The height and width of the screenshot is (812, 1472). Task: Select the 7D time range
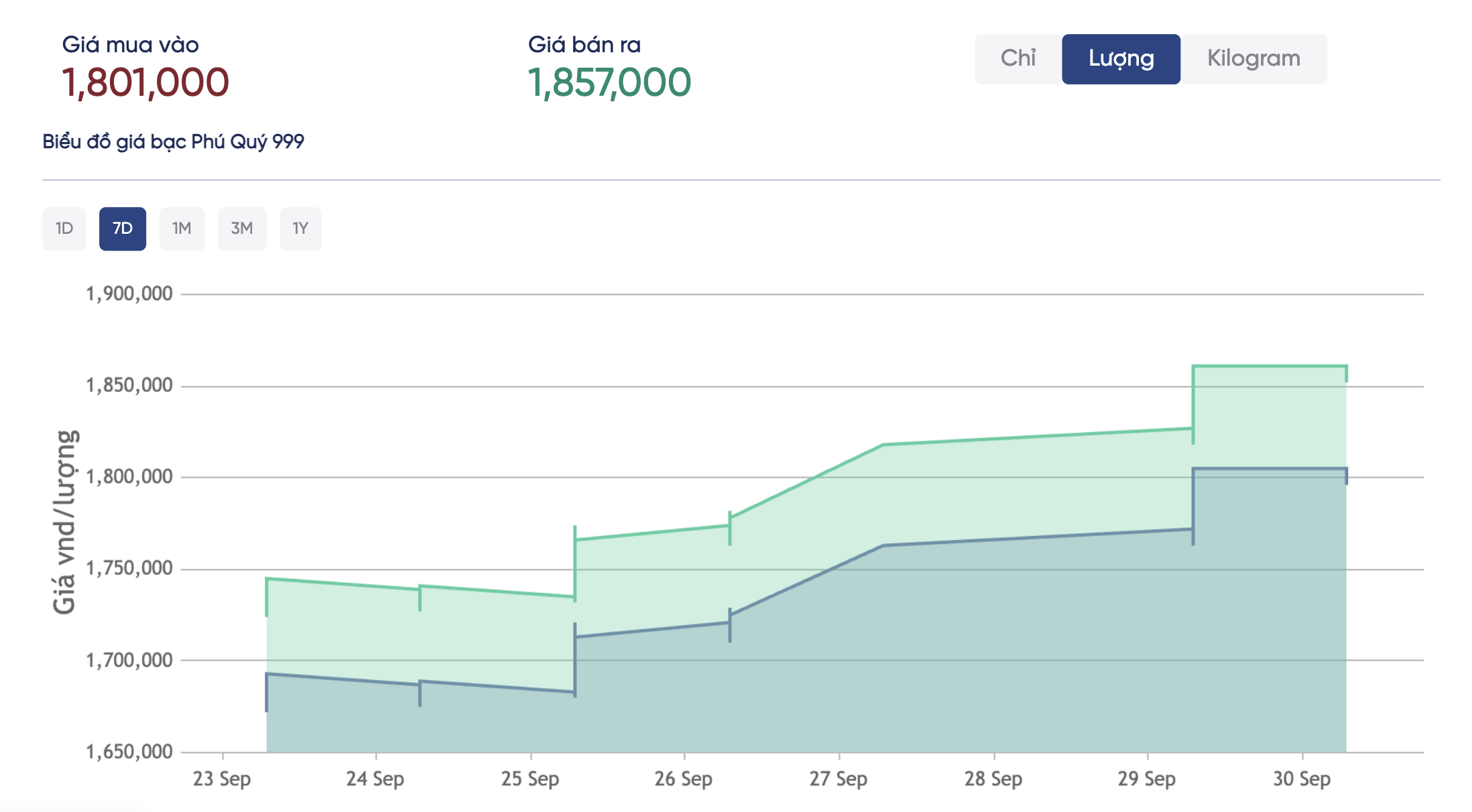(x=123, y=228)
